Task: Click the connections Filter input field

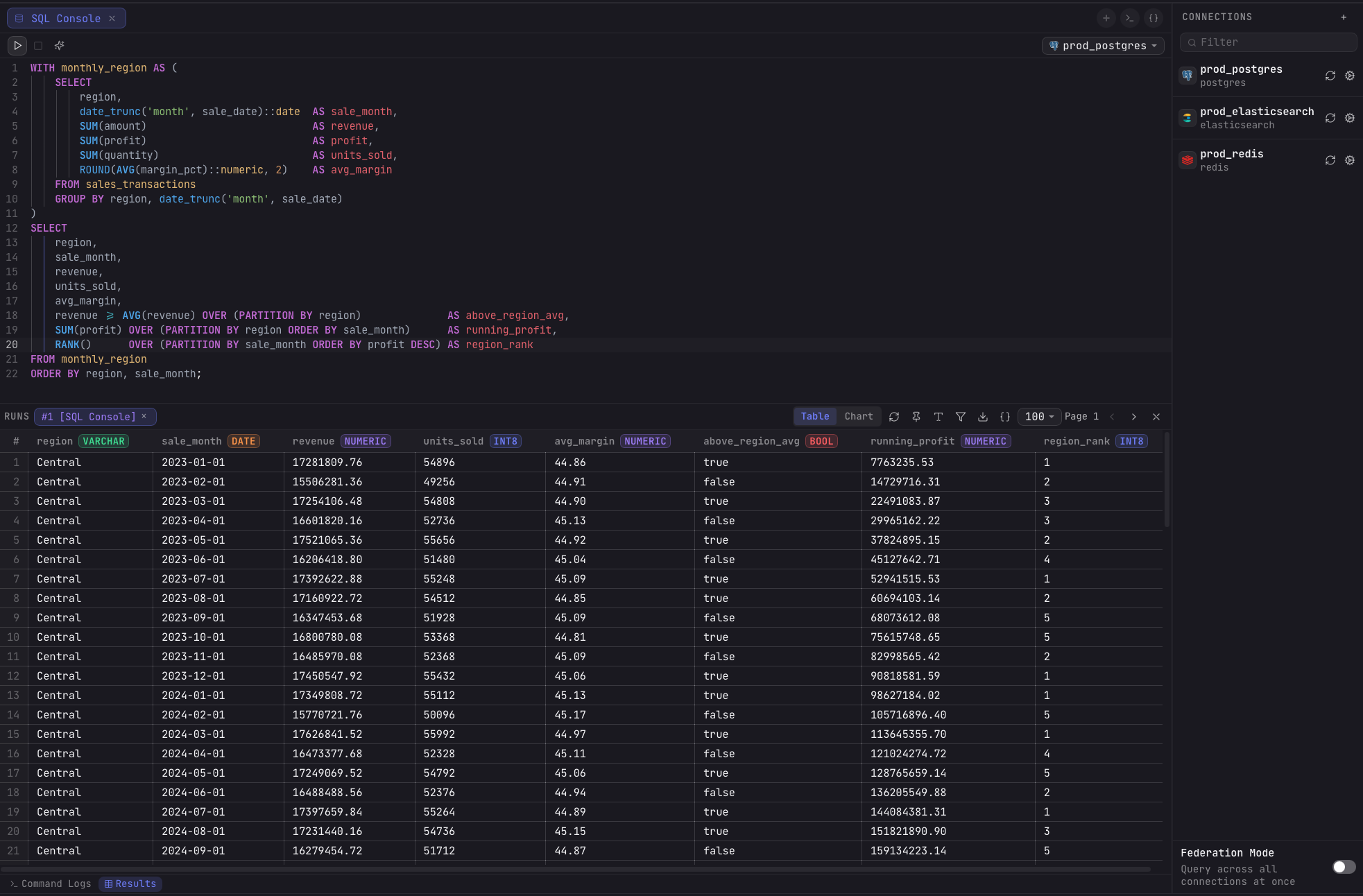Action: 1268,42
